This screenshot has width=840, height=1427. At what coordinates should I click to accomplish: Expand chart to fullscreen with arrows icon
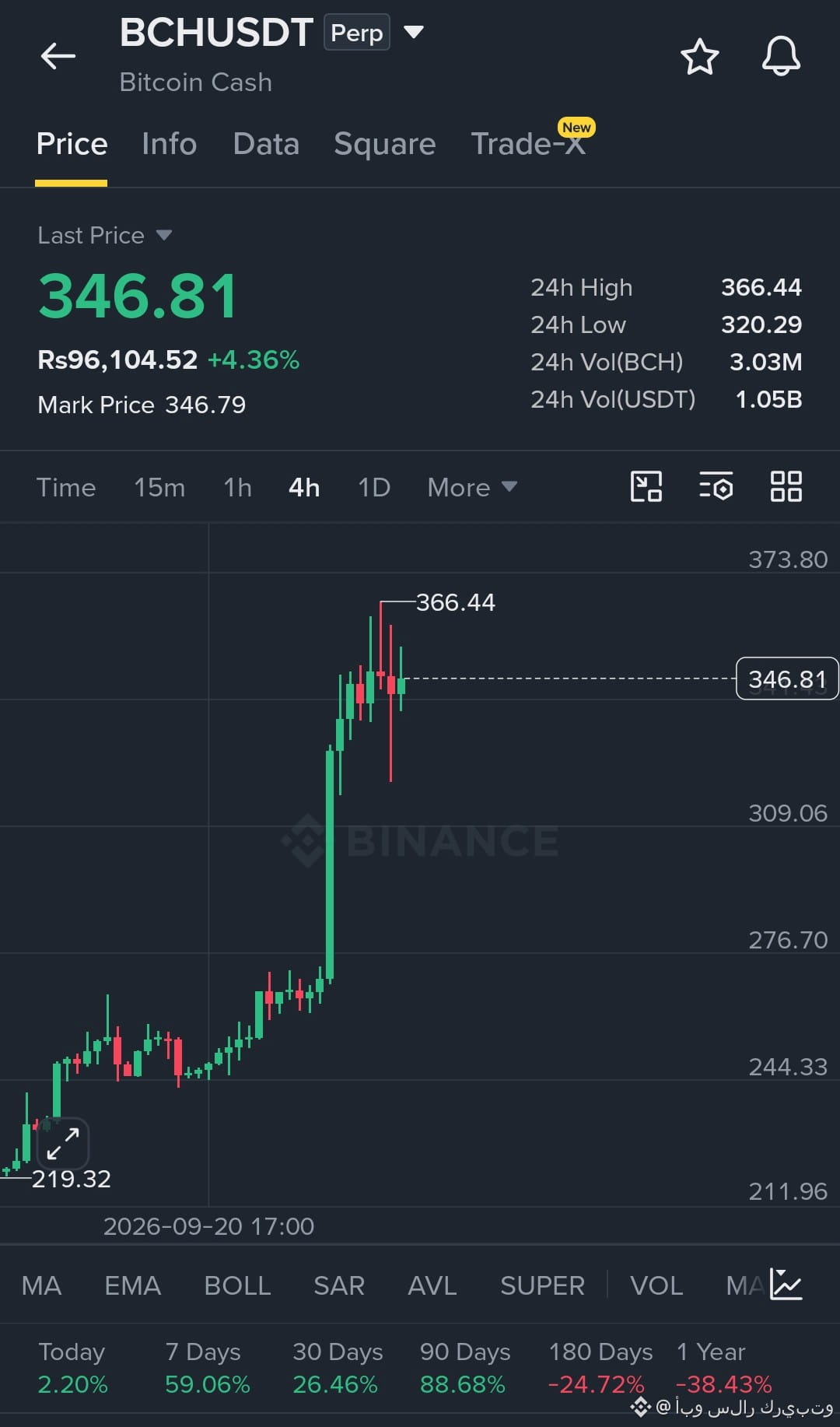(63, 1143)
